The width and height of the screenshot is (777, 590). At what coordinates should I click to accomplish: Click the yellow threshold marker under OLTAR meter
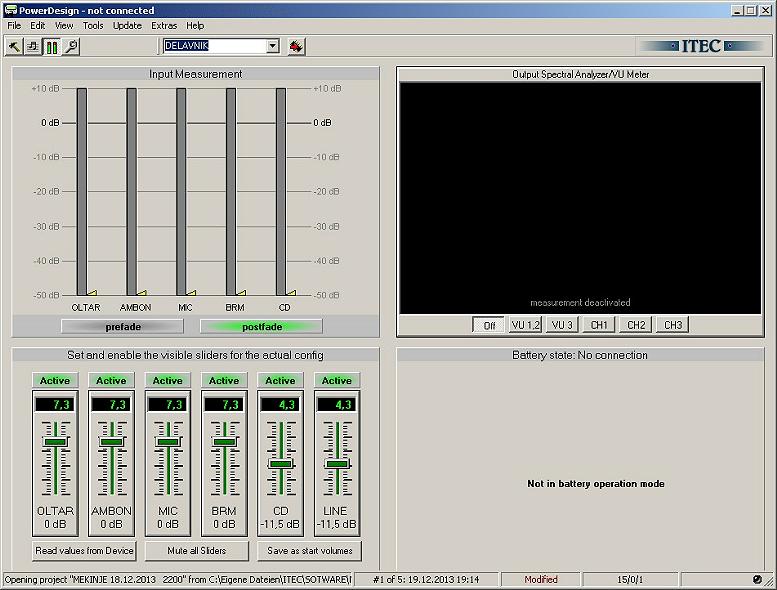click(x=93, y=293)
